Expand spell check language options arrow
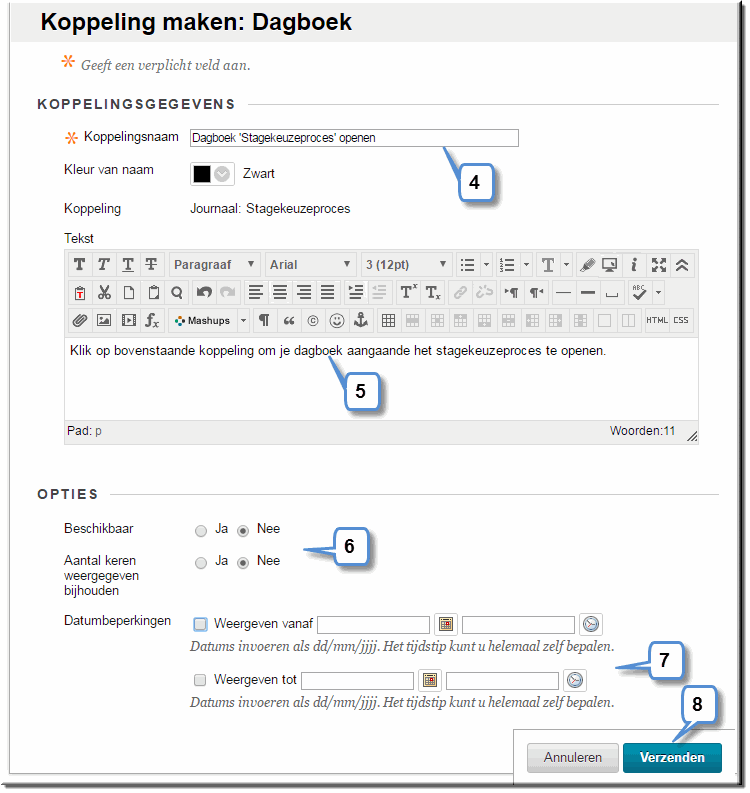This screenshot has height=793, width=750. [x=658, y=293]
